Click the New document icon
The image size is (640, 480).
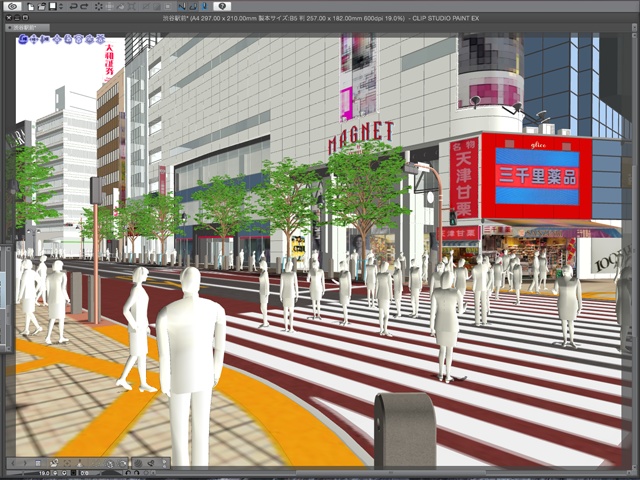tap(31, 7)
